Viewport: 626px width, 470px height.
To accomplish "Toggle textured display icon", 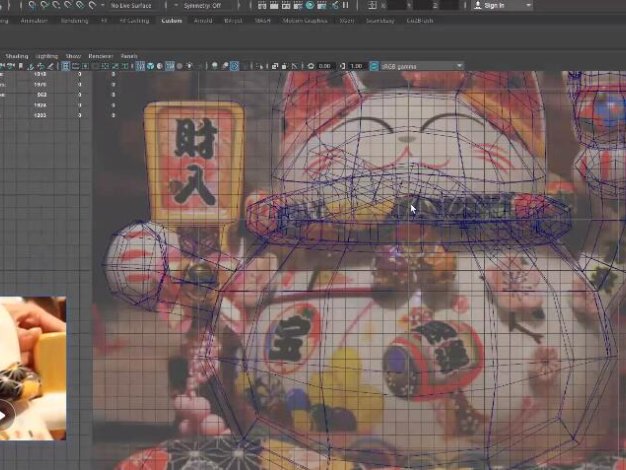I will [179, 66].
